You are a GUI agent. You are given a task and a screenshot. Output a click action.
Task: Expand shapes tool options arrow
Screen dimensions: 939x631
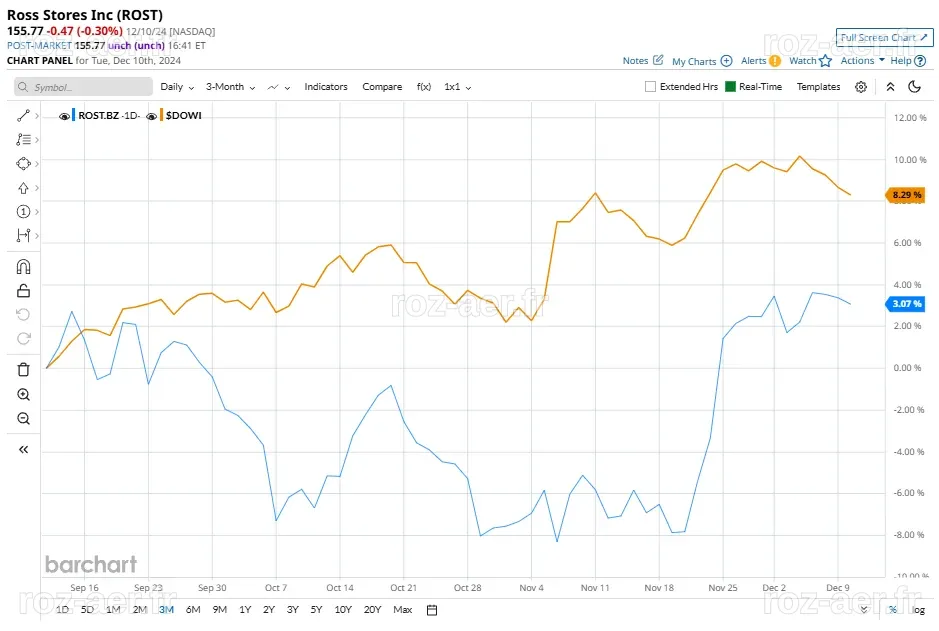[x=37, y=163]
